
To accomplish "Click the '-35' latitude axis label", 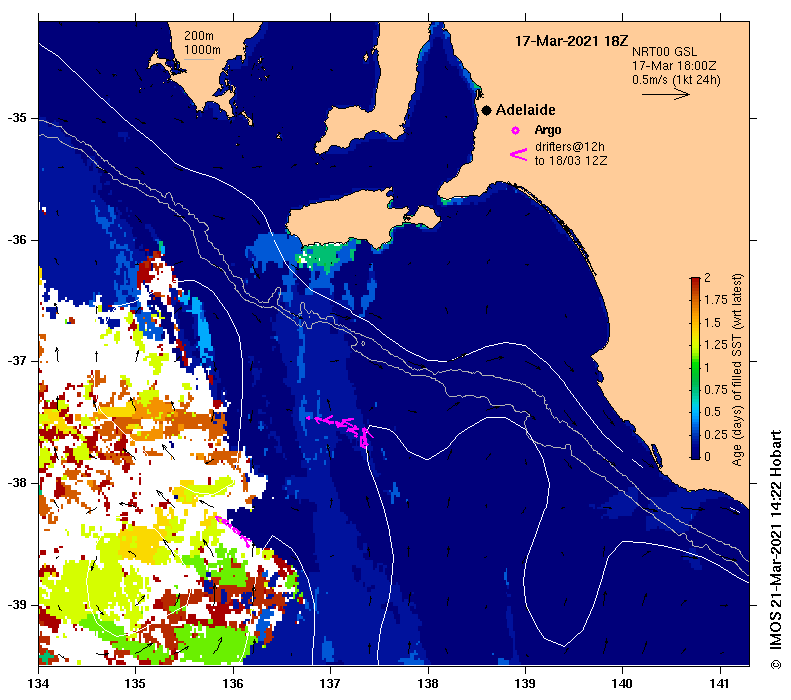I will click(17, 118).
